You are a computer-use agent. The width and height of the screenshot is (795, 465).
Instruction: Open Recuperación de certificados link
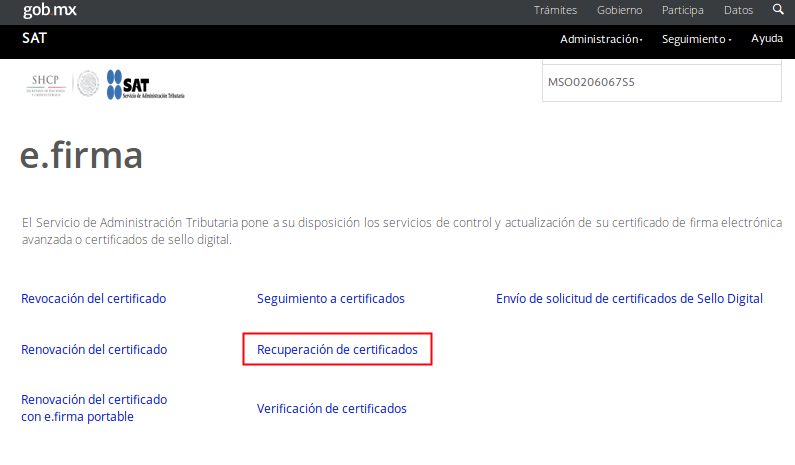point(337,349)
